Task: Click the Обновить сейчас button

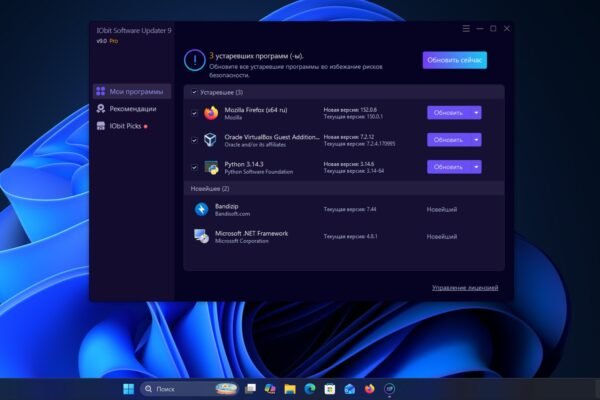Action: (455, 60)
